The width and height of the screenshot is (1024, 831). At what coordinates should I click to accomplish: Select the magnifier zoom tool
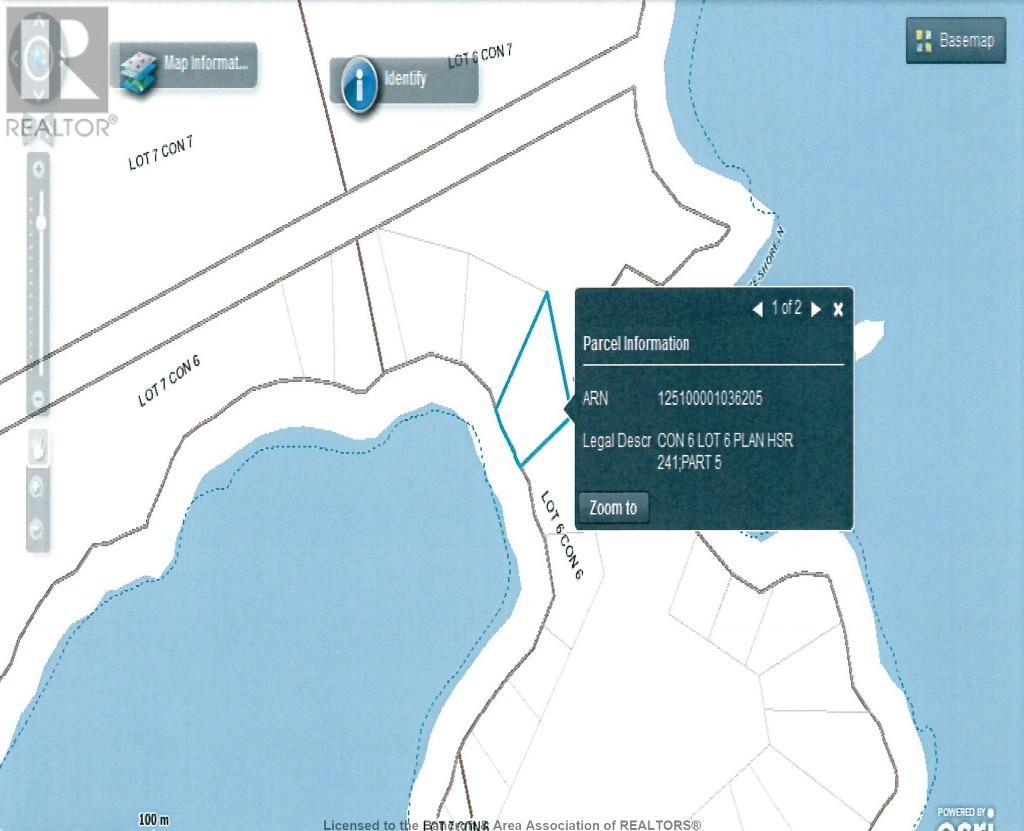coord(39,487)
